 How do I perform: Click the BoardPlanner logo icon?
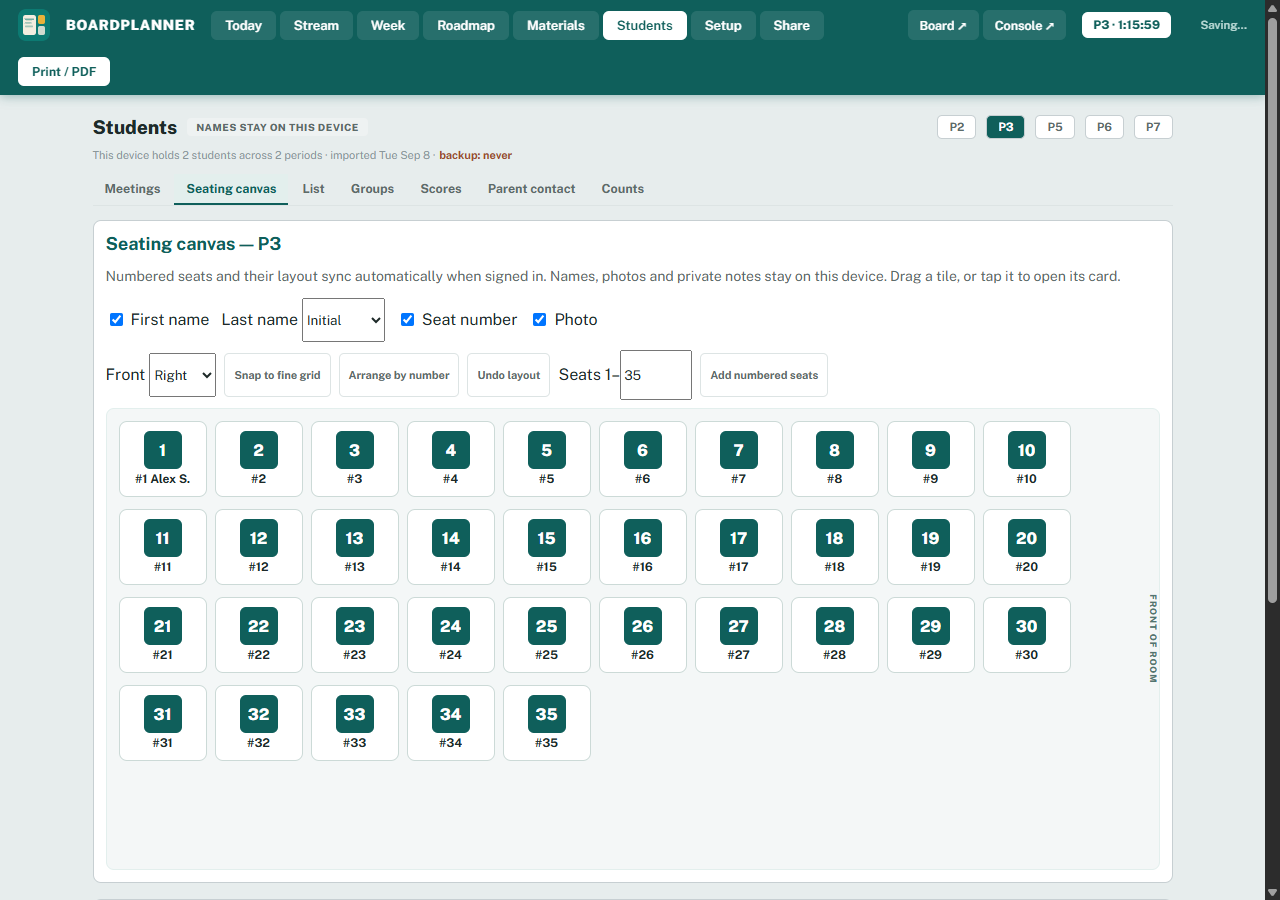tap(34, 25)
